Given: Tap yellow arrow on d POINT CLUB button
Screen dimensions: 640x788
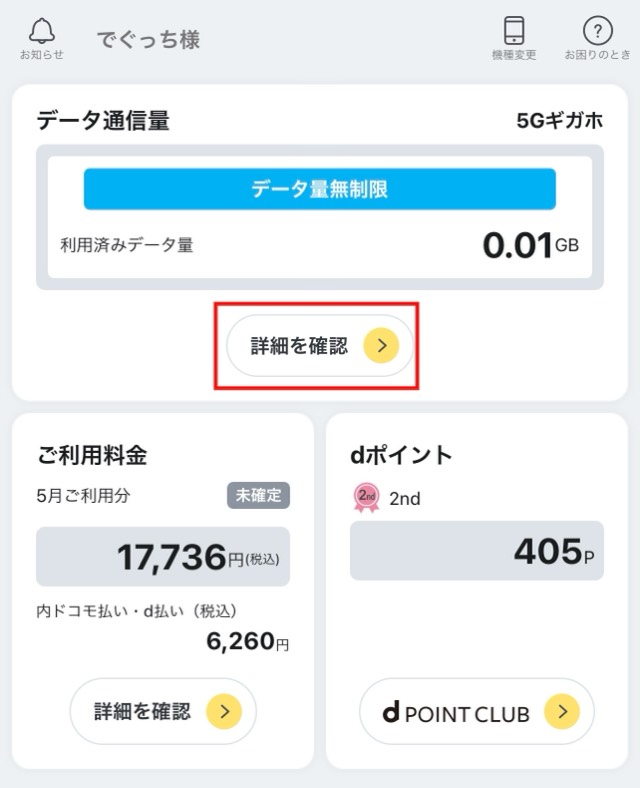Looking at the screenshot, I should 562,711.
